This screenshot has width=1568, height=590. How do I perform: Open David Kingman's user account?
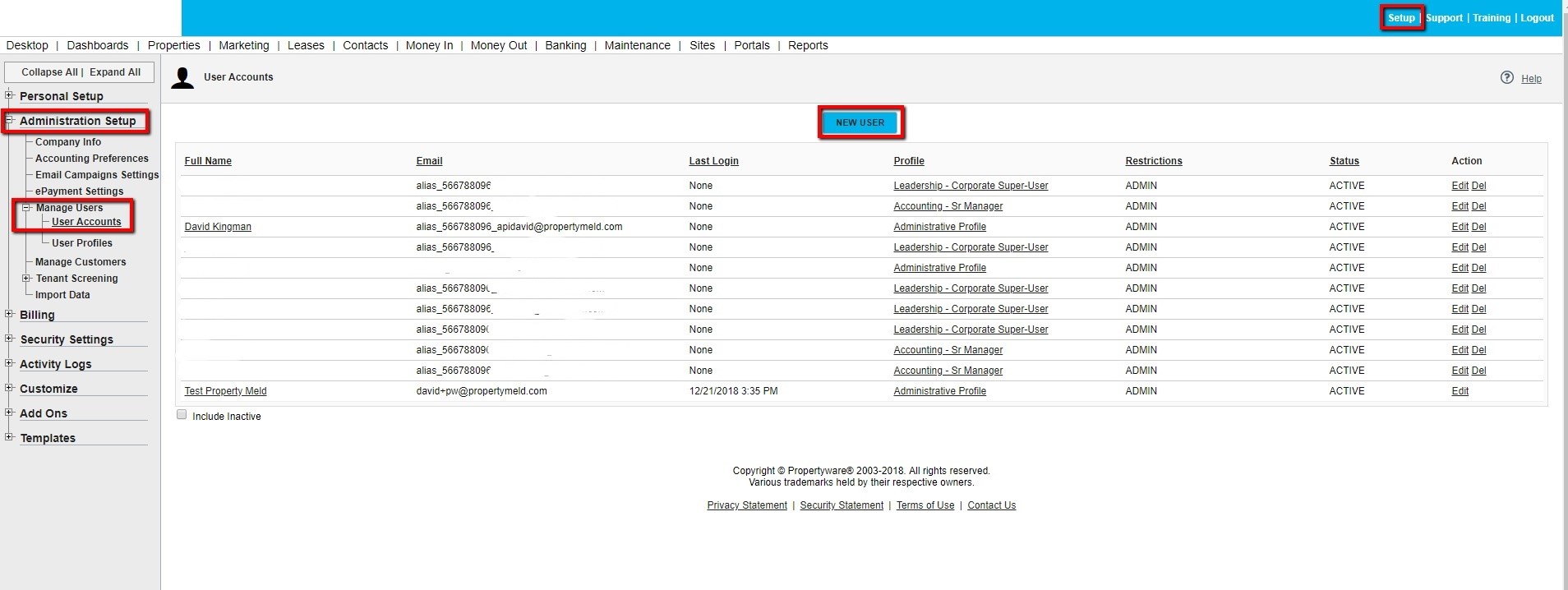point(218,227)
